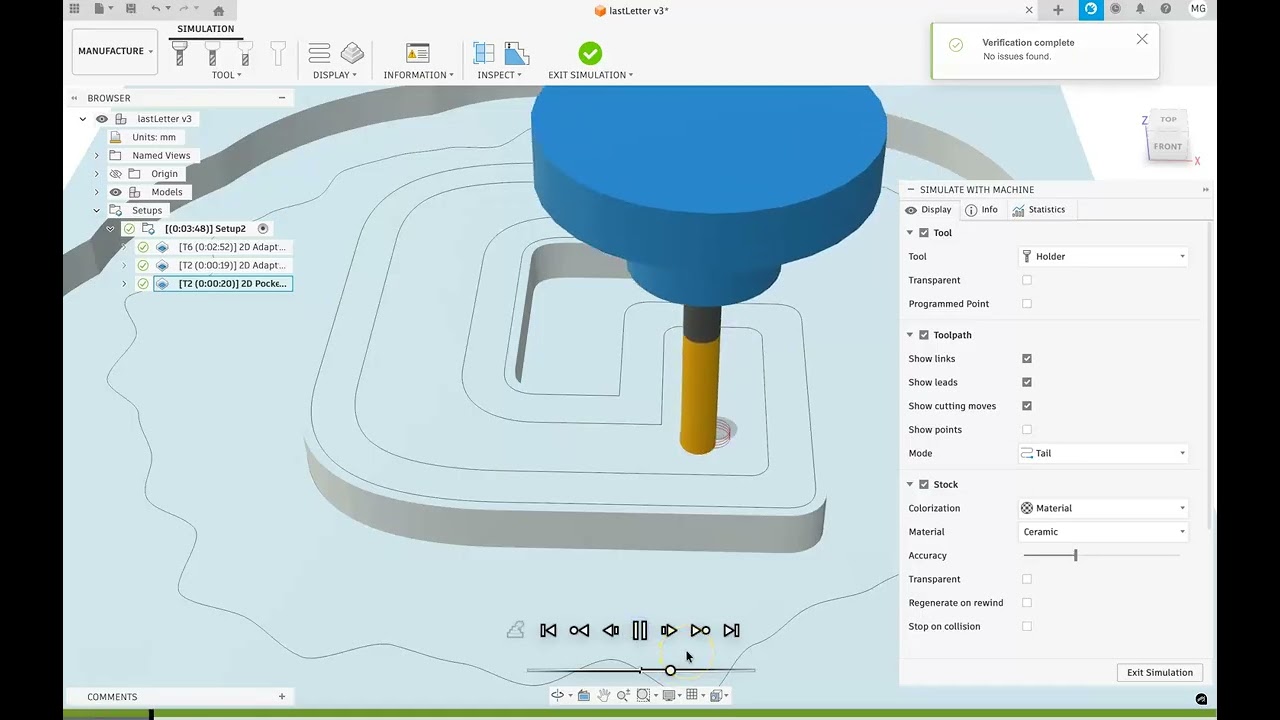Expand the 2D Pocket operation node
The height and width of the screenshot is (720, 1280).
click(124, 284)
